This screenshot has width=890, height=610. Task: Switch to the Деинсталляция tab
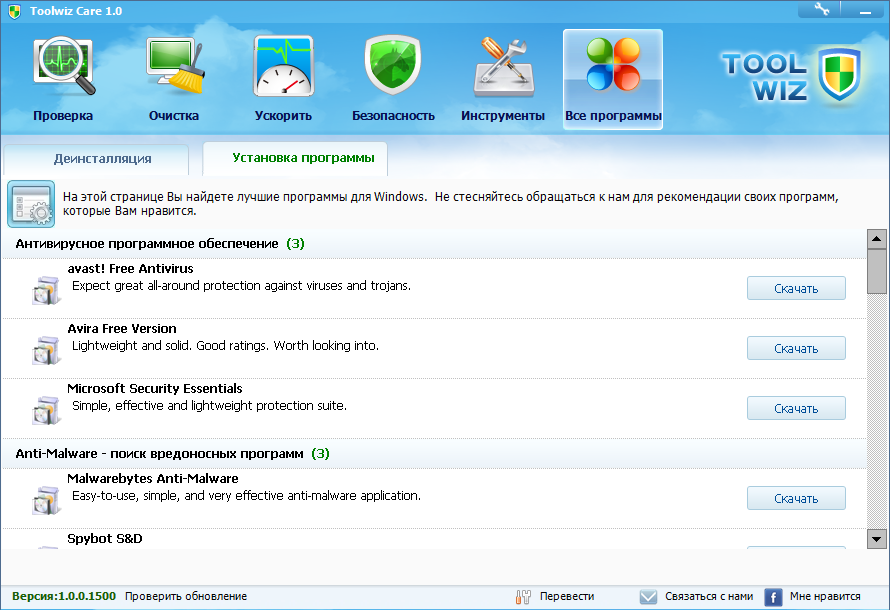click(103, 159)
